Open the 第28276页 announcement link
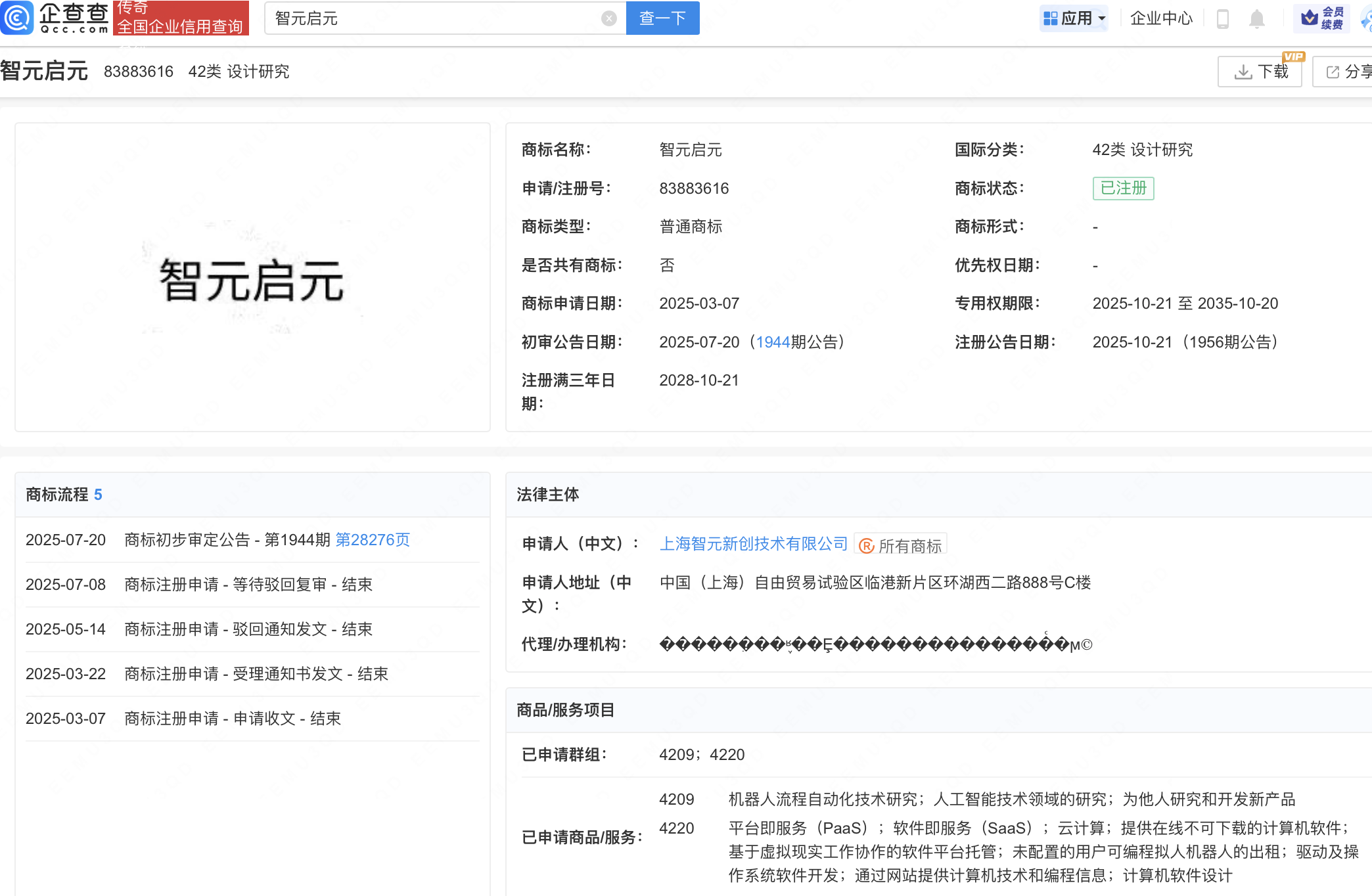Viewport: 1372px width, 896px height. coord(373,540)
